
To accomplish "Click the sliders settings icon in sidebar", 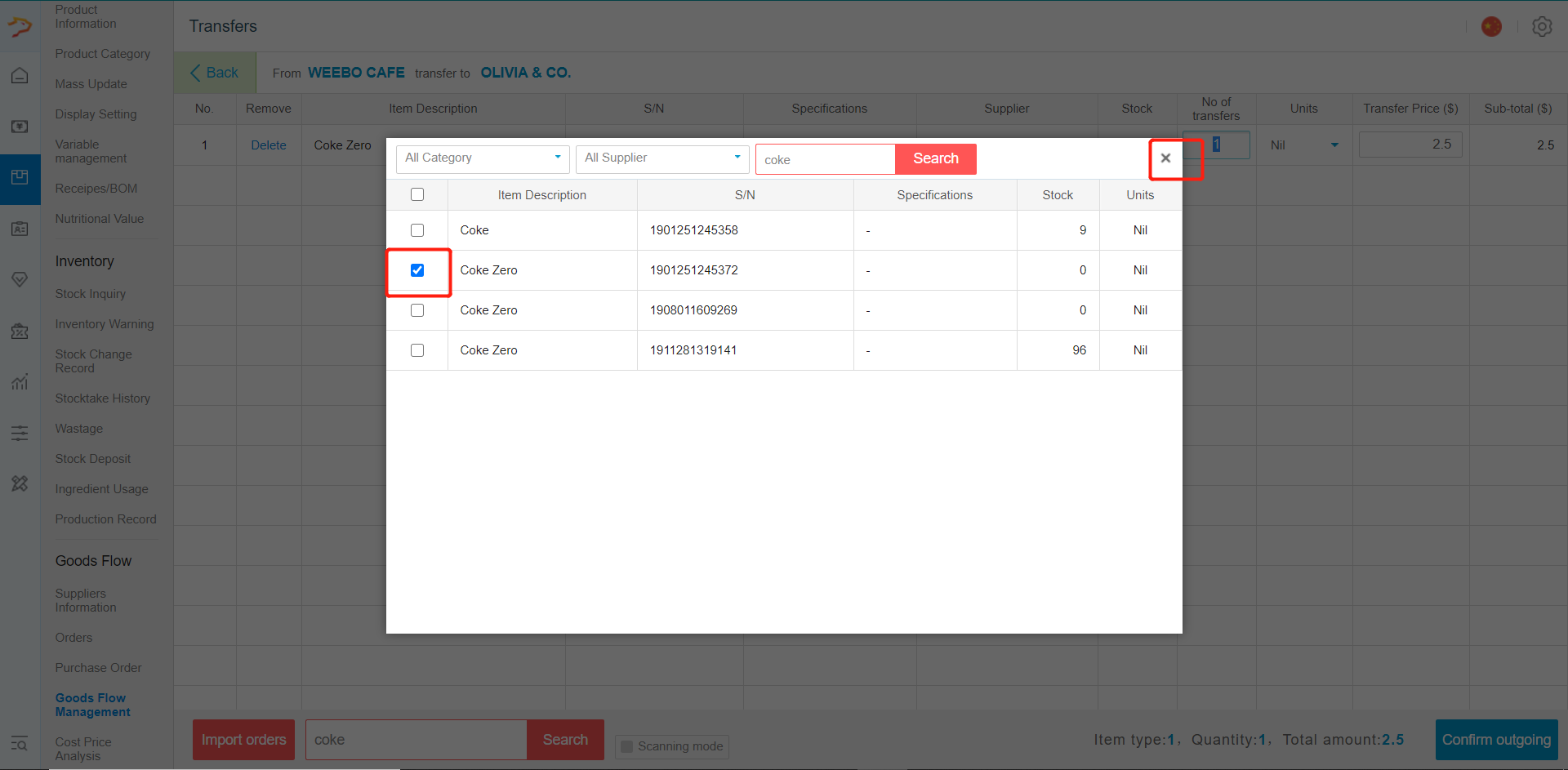I will coord(20,433).
